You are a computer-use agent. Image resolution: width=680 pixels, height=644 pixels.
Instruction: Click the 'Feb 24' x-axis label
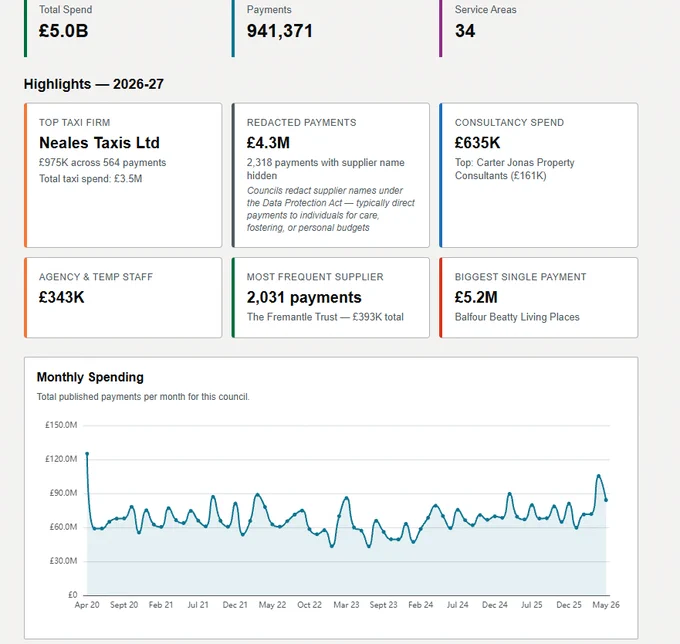tap(421, 605)
